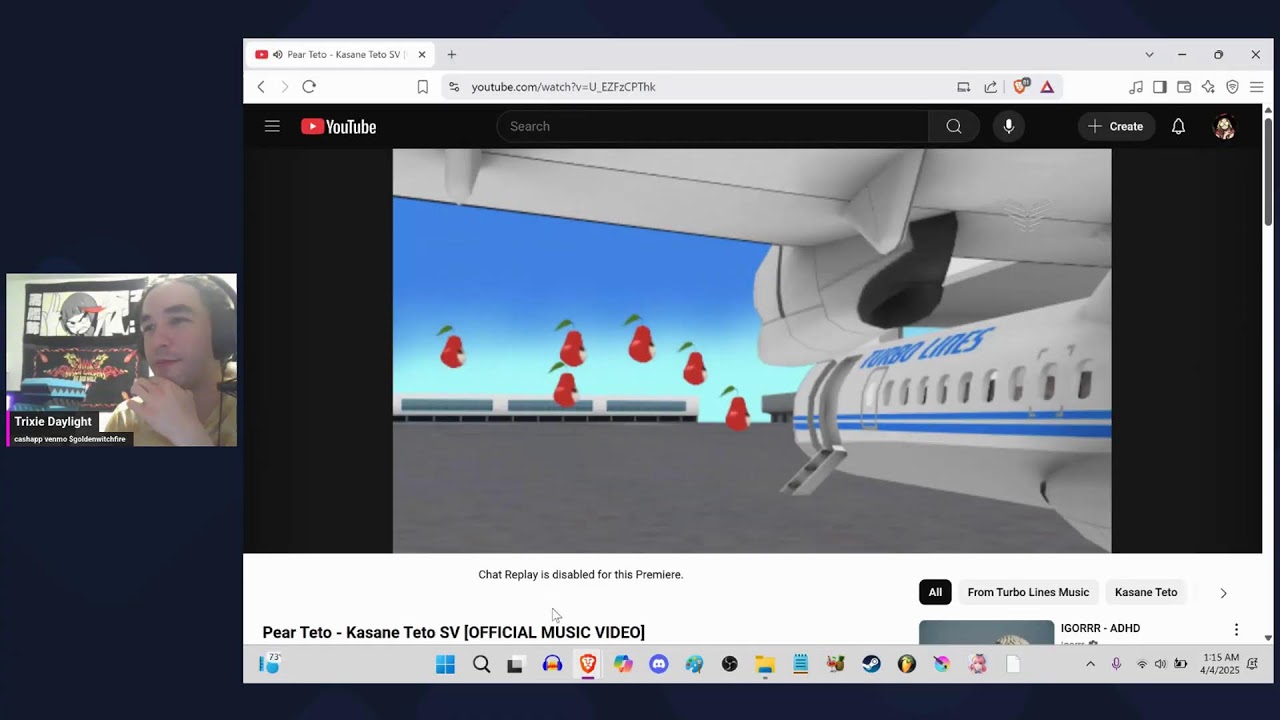Click the browser back arrow

pyautogui.click(x=261, y=87)
